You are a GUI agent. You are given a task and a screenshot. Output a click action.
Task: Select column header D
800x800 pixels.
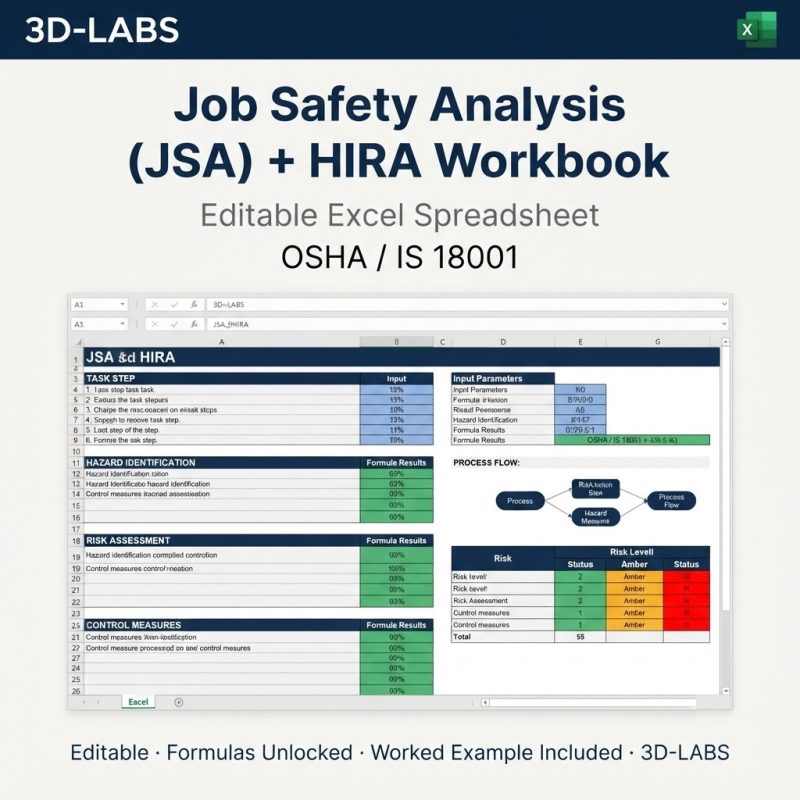[x=503, y=342]
